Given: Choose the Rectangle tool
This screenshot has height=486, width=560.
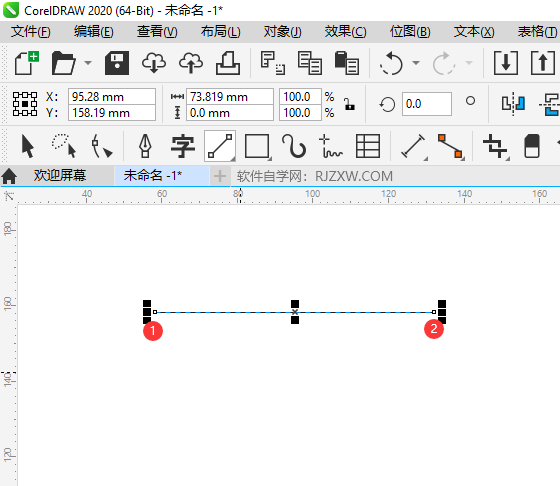Looking at the screenshot, I should (x=257, y=146).
